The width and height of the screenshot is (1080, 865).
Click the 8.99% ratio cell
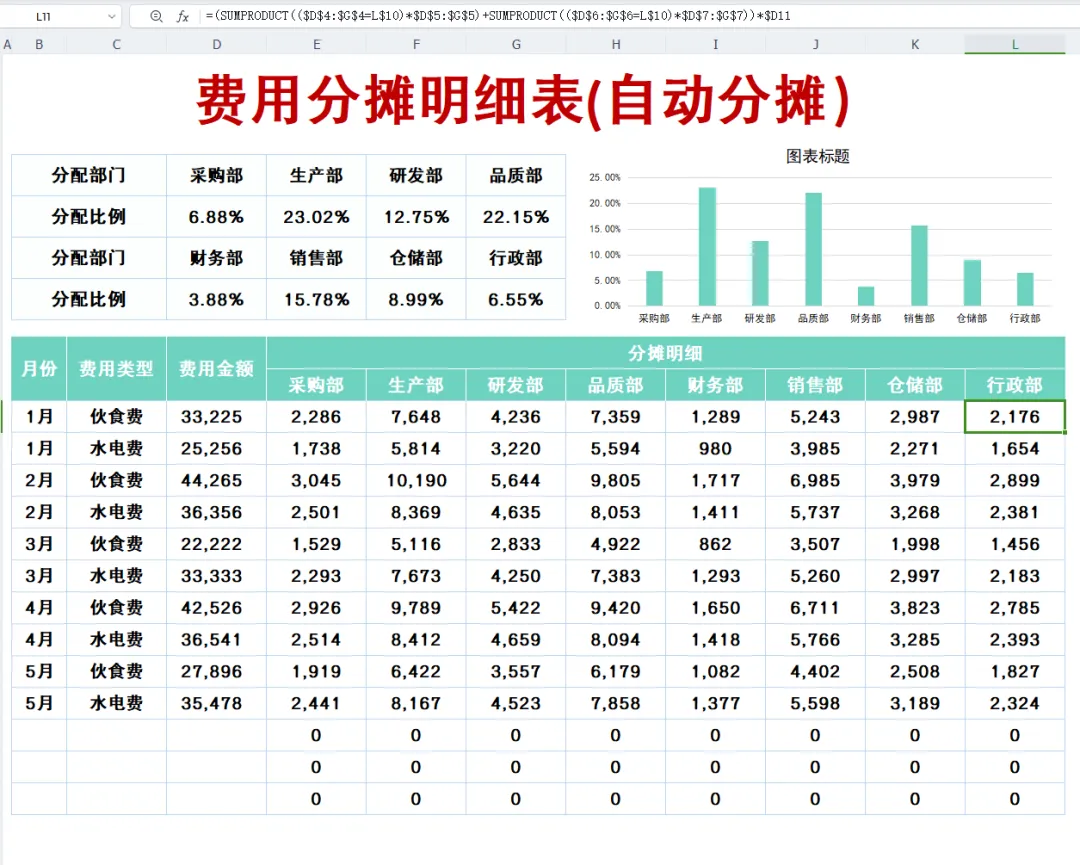coord(416,300)
